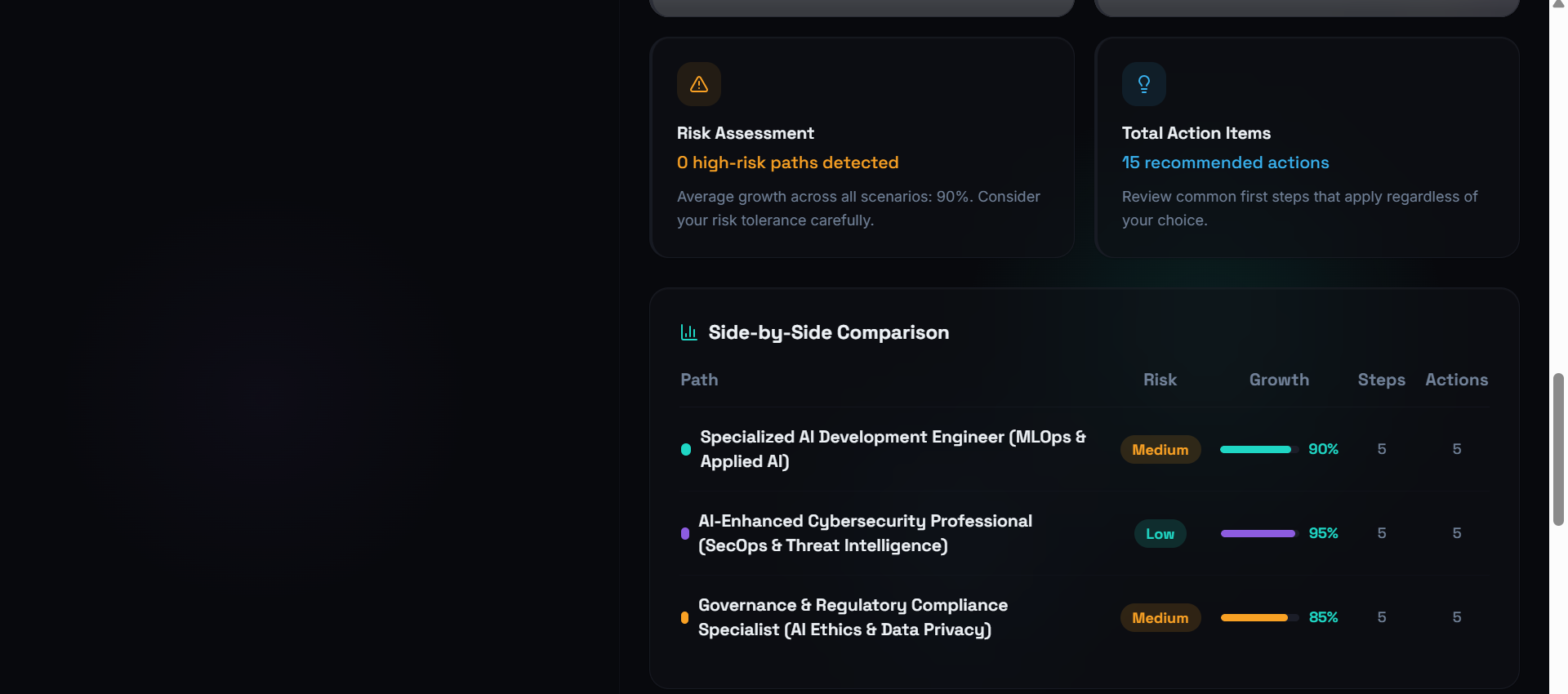Click the Medium risk badge for Specialized AI
This screenshot has height=694, width=1568.
tap(1160, 450)
